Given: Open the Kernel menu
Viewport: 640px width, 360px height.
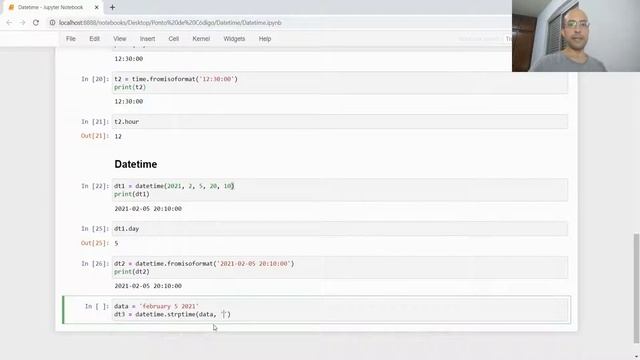Looking at the screenshot, I should pos(201,39).
